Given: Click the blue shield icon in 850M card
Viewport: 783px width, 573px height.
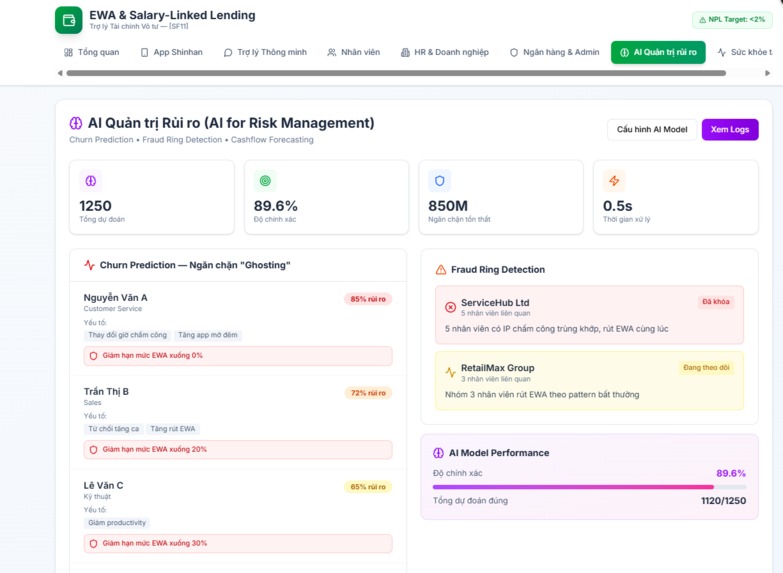Looking at the screenshot, I should coord(439,181).
